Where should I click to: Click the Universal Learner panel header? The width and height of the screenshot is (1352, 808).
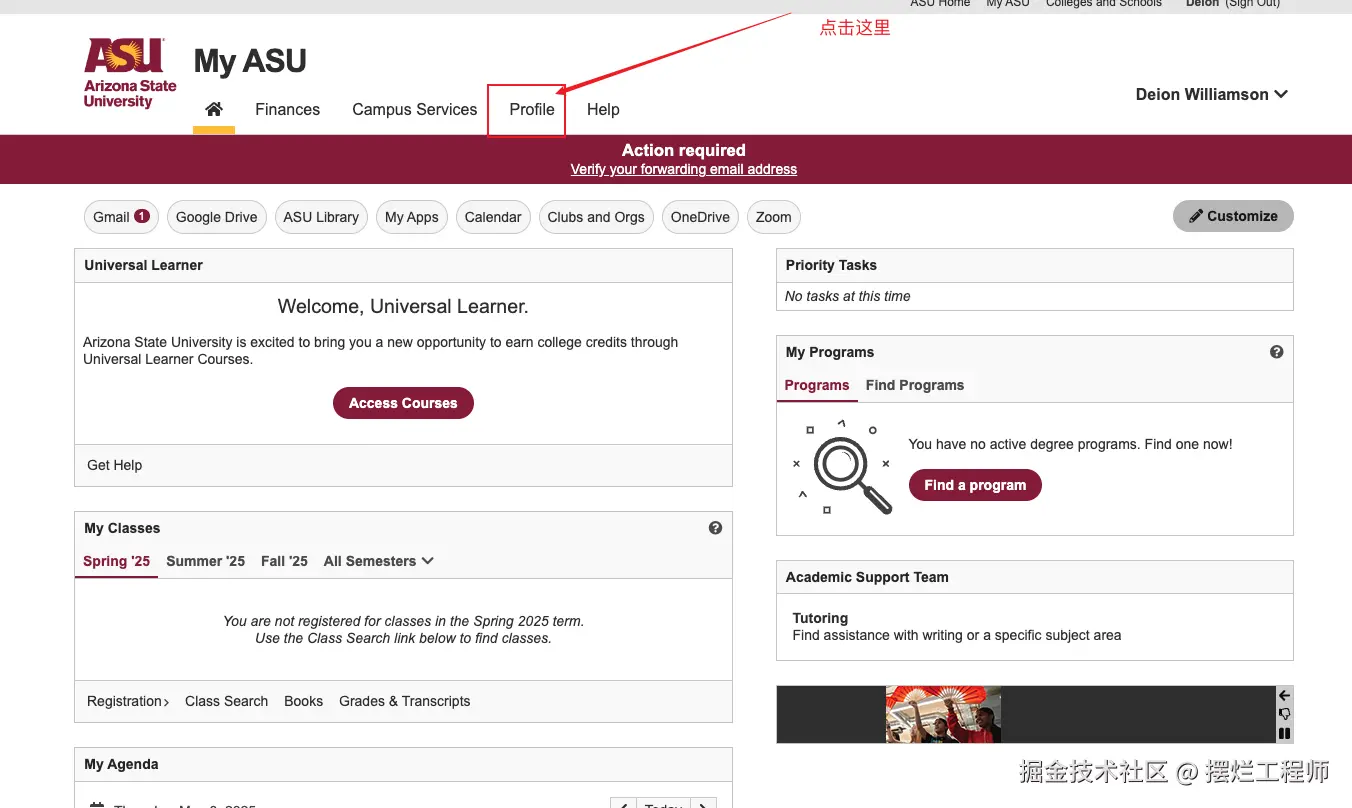click(x=403, y=265)
